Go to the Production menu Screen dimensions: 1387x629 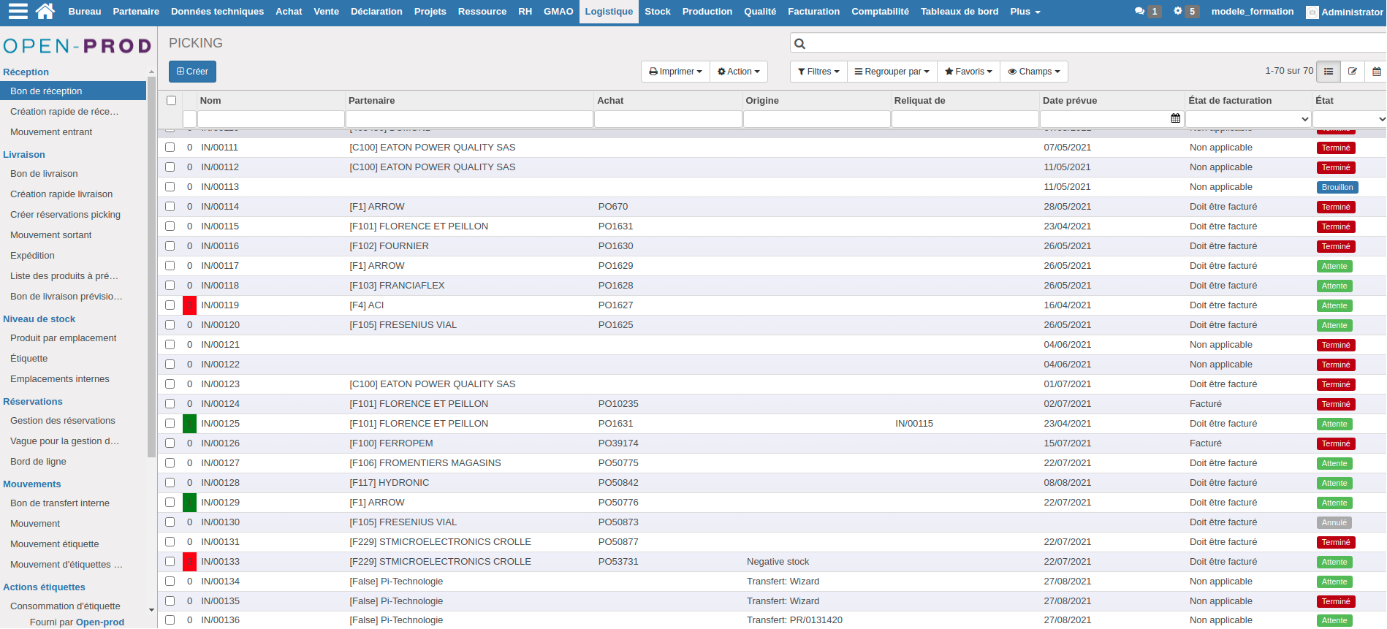tap(707, 11)
